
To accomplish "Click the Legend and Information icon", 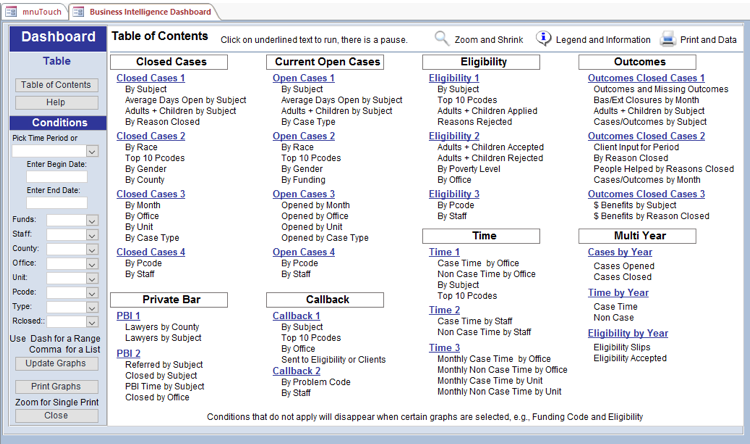I will click(x=544, y=39).
